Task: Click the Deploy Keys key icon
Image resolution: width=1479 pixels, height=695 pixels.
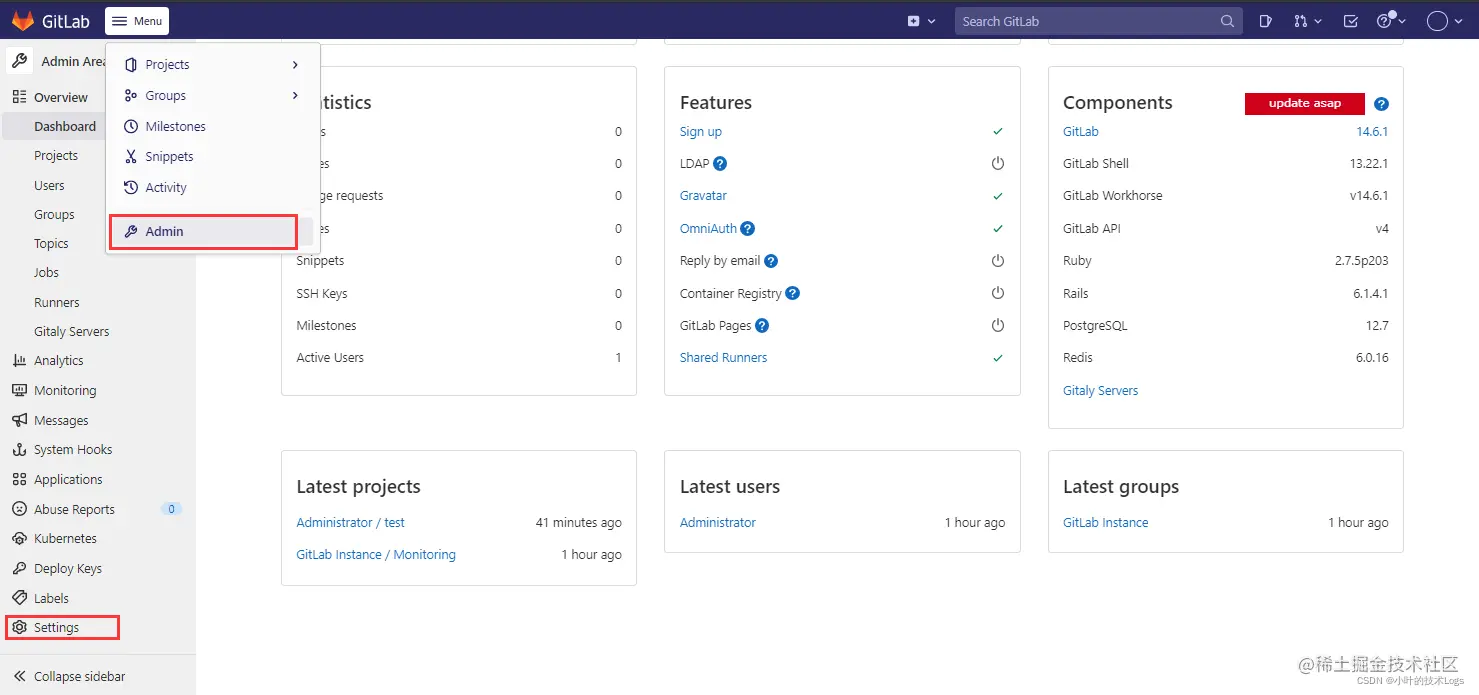Action: coord(19,568)
